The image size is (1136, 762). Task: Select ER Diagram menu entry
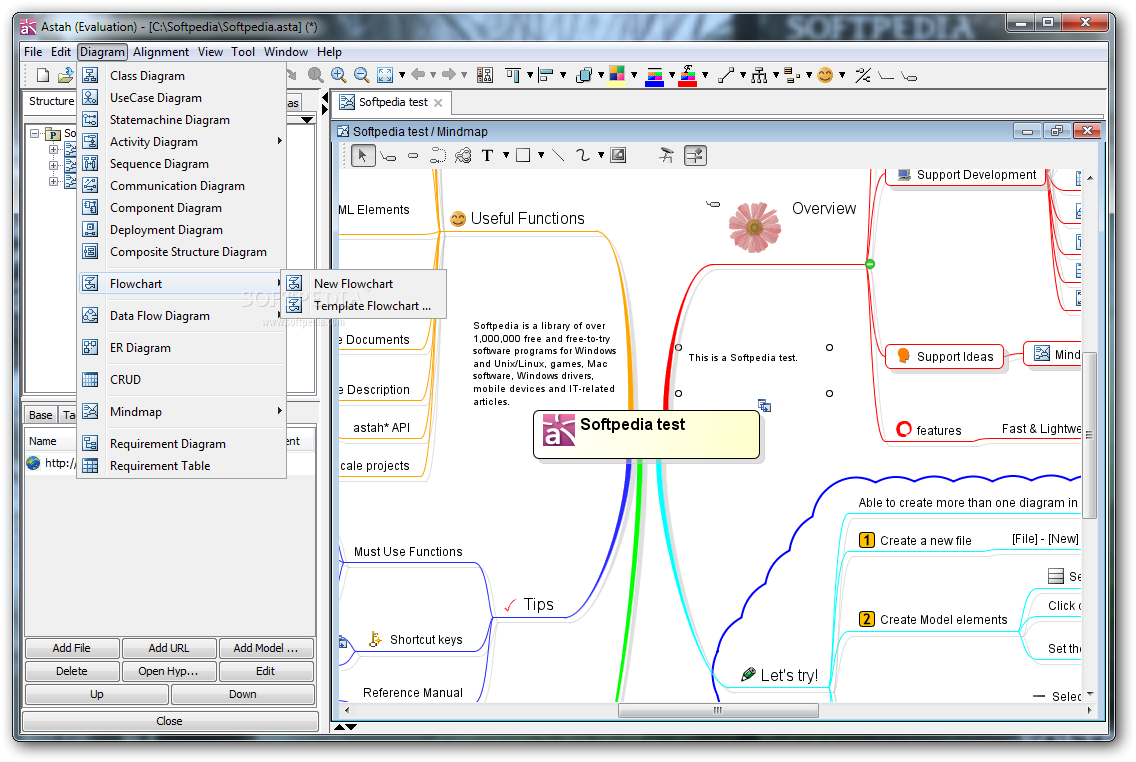click(x=182, y=348)
